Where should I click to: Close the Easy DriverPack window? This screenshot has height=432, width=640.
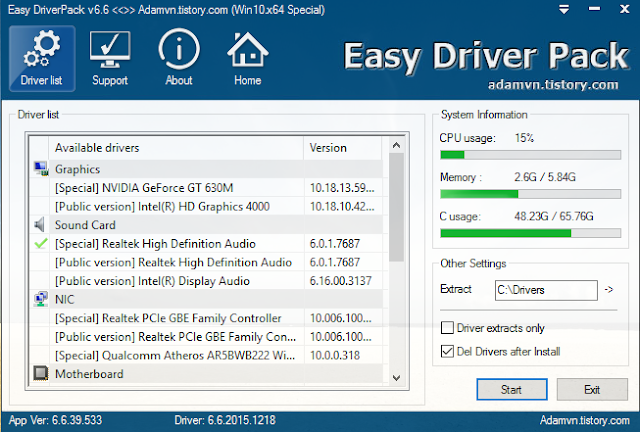click(x=624, y=9)
